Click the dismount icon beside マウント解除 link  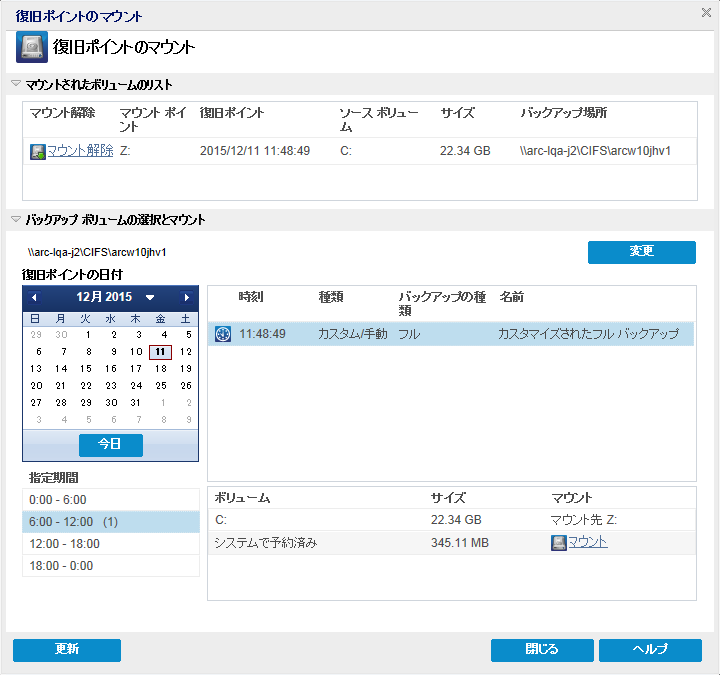[x=38, y=152]
